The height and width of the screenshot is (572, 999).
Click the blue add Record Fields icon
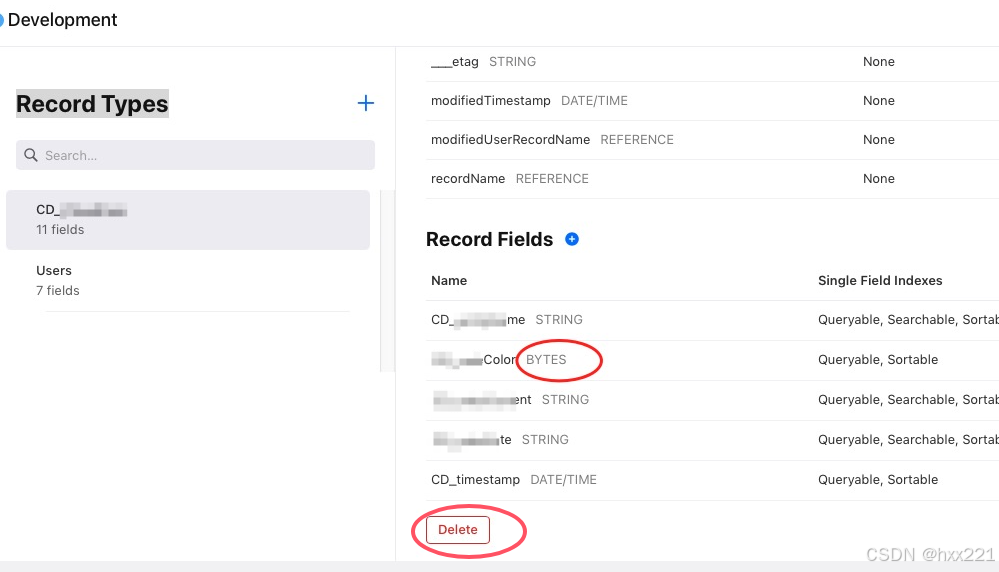572,239
